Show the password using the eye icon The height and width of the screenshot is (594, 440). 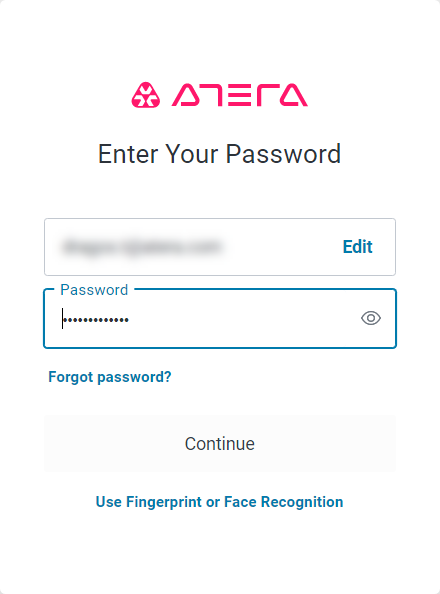[x=371, y=318]
